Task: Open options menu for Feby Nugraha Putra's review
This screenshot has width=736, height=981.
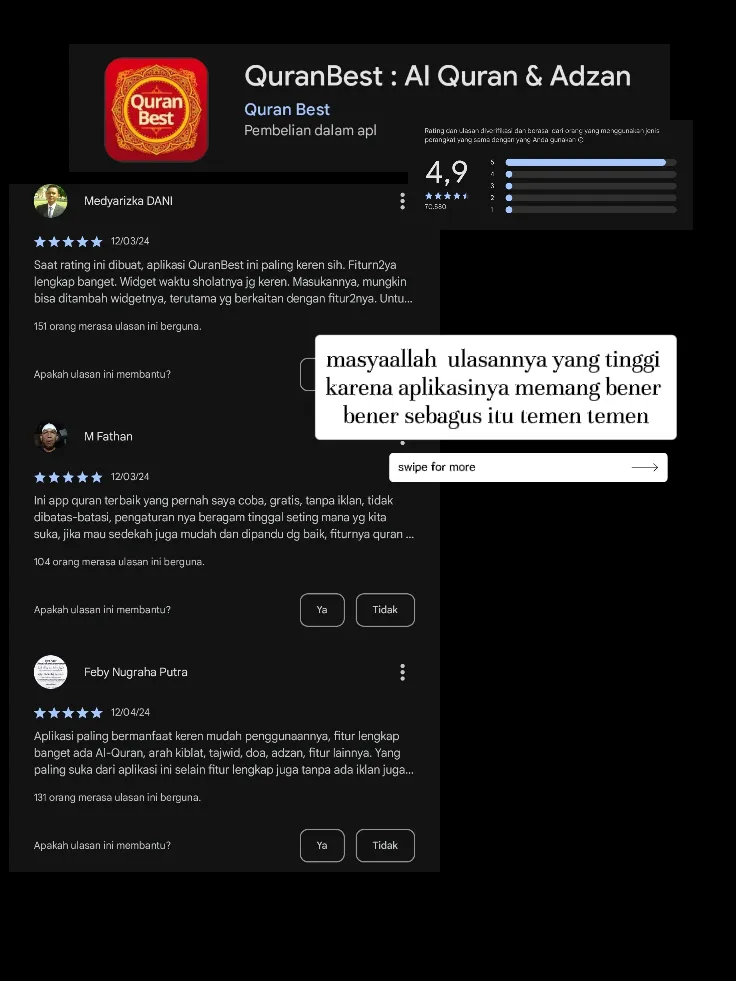Action: point(402,672)
